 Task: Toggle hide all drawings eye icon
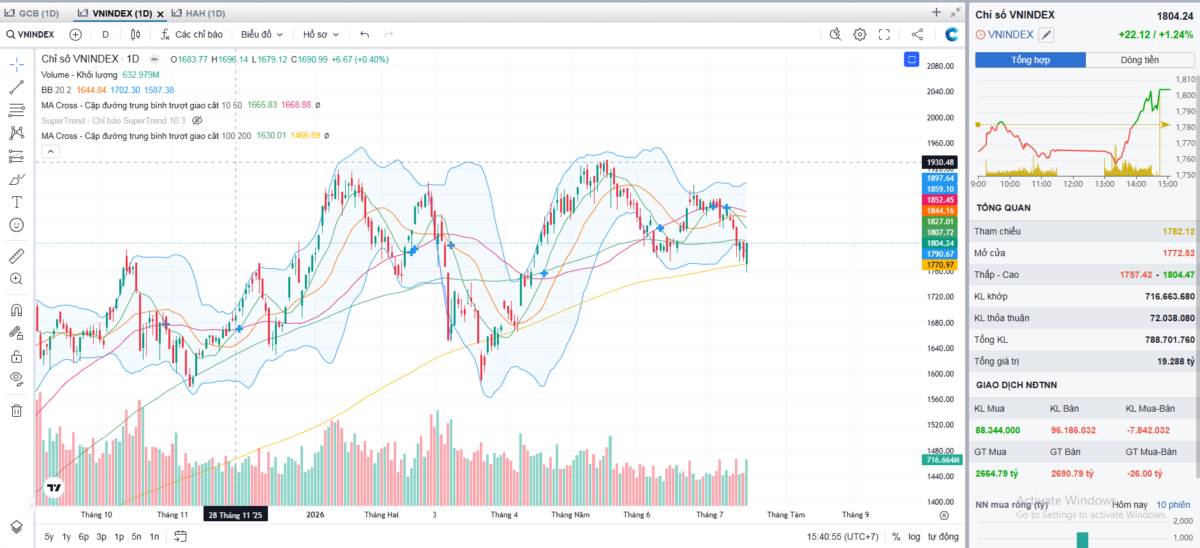16,379
